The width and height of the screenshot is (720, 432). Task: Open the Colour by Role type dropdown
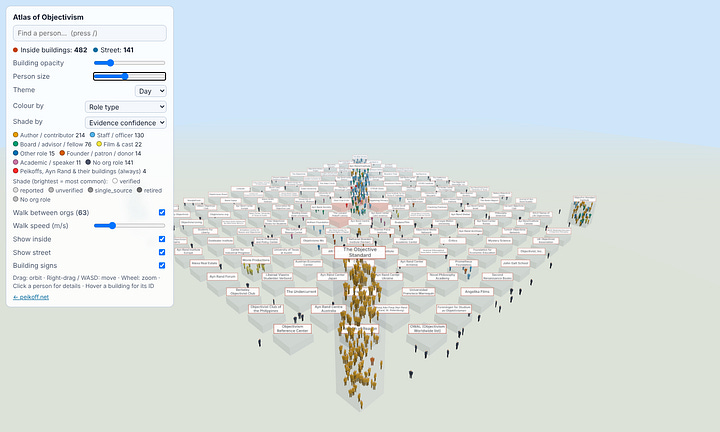[x=125, y=107]
